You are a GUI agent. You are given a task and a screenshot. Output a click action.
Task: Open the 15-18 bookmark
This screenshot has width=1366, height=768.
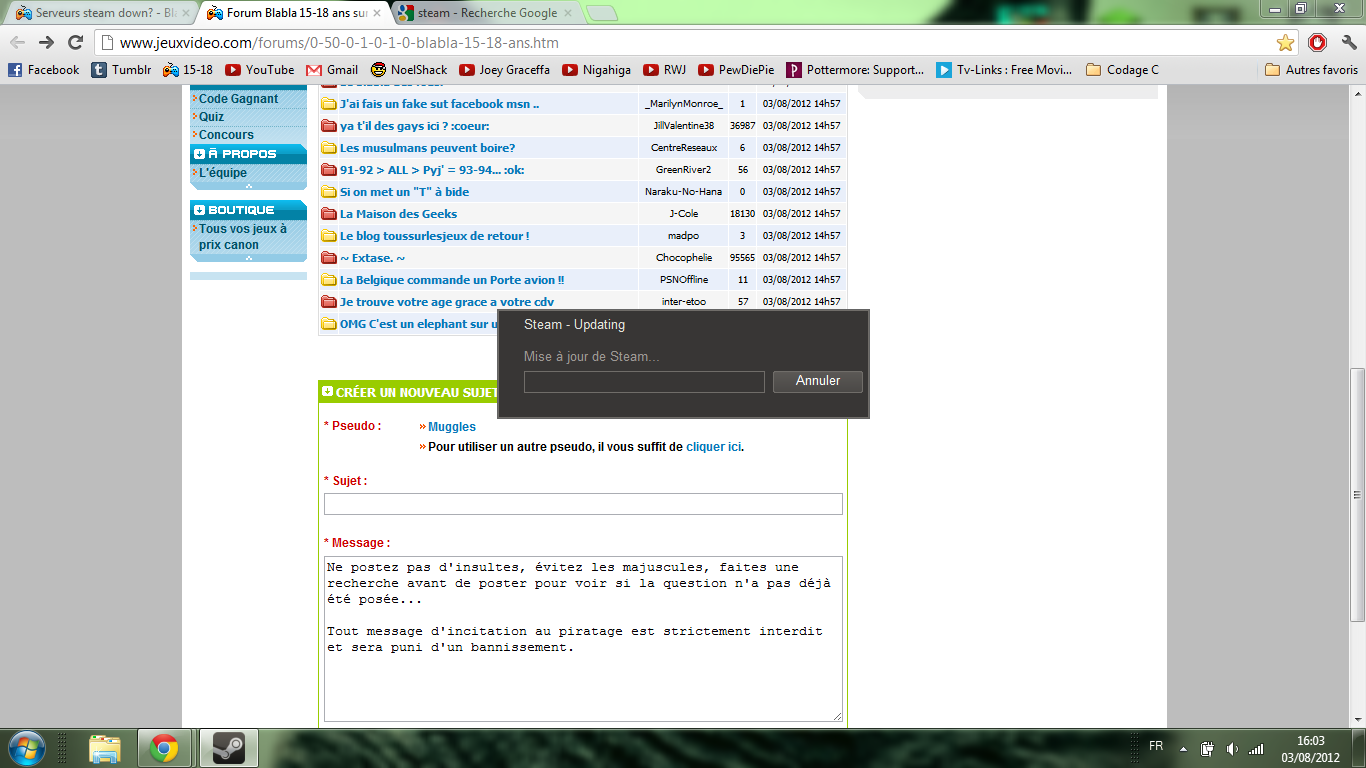point(188,70)
